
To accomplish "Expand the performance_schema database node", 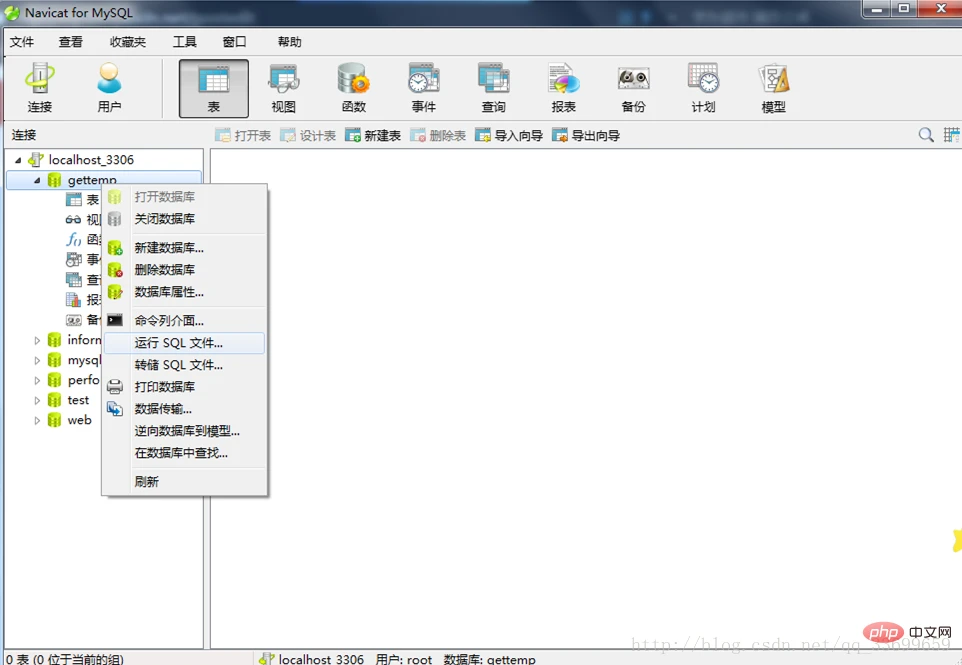I will [x=37, y=380].
